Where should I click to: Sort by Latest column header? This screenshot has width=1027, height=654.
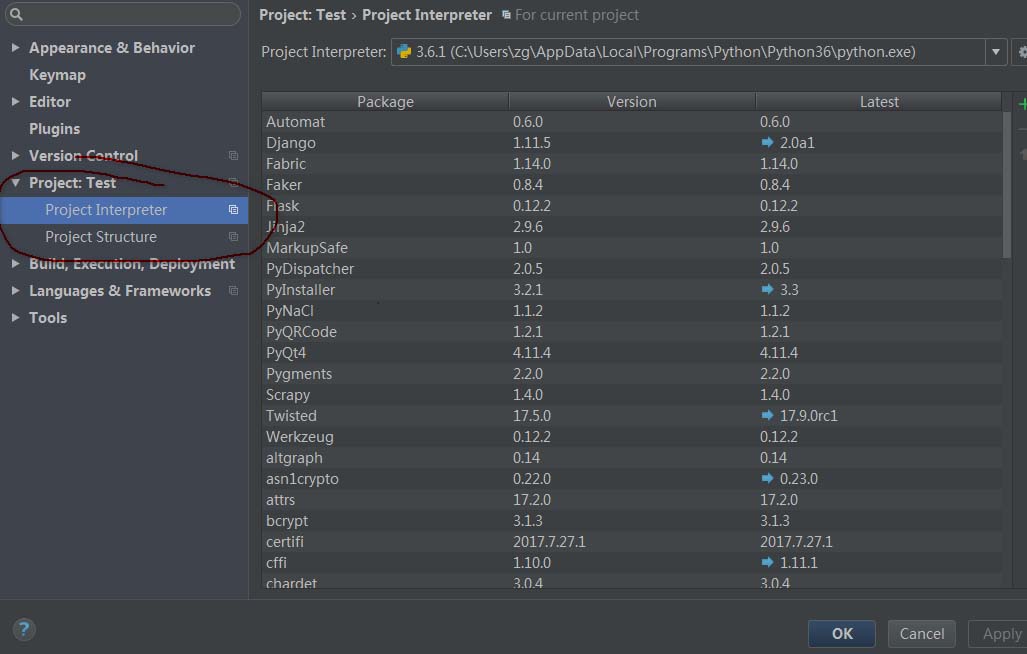click(x=879, y=101)
